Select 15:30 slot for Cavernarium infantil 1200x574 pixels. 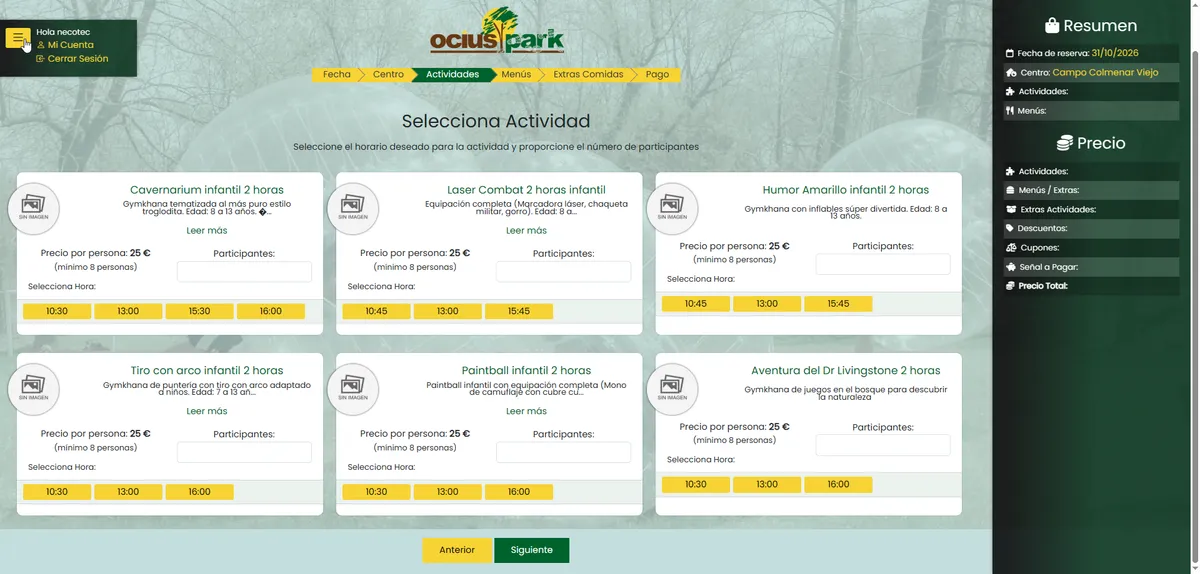pyautogui.click(x=200, y=311)
